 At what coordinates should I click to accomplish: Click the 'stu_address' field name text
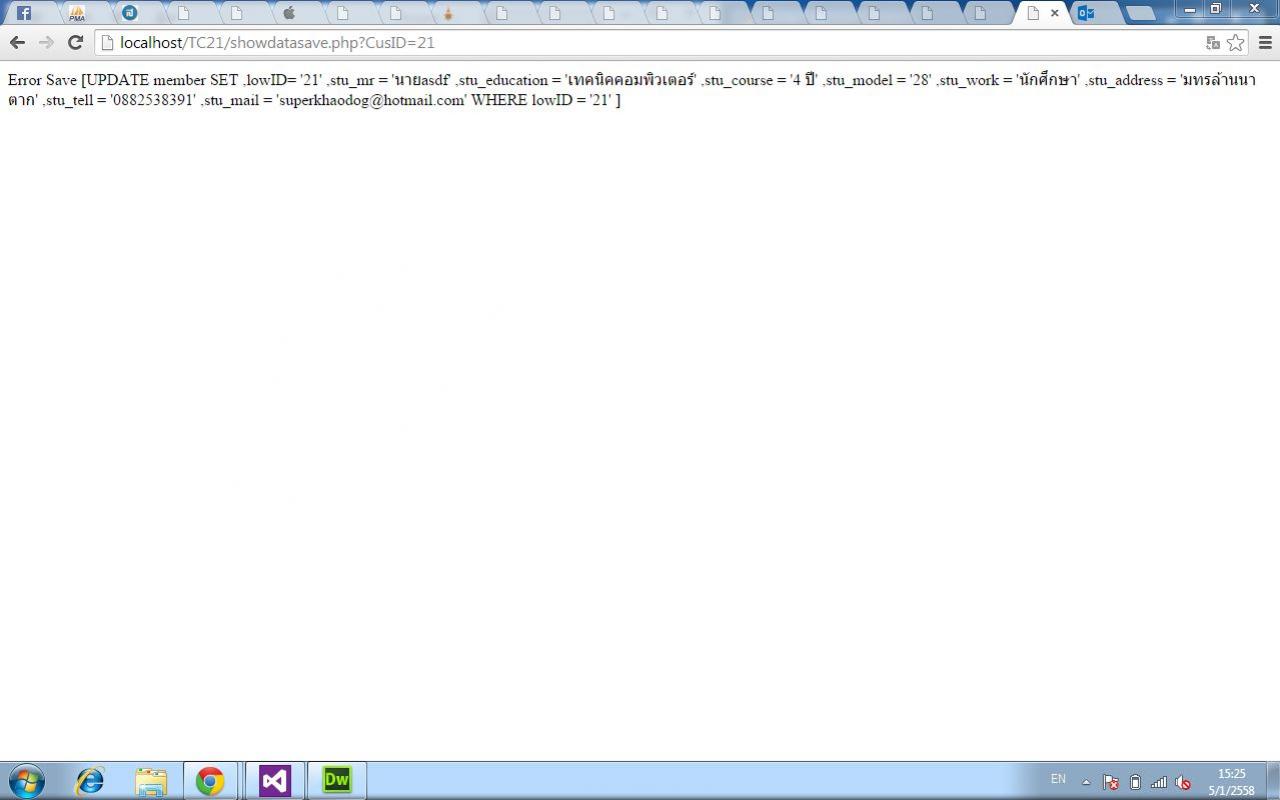[x=1126, y=80]
